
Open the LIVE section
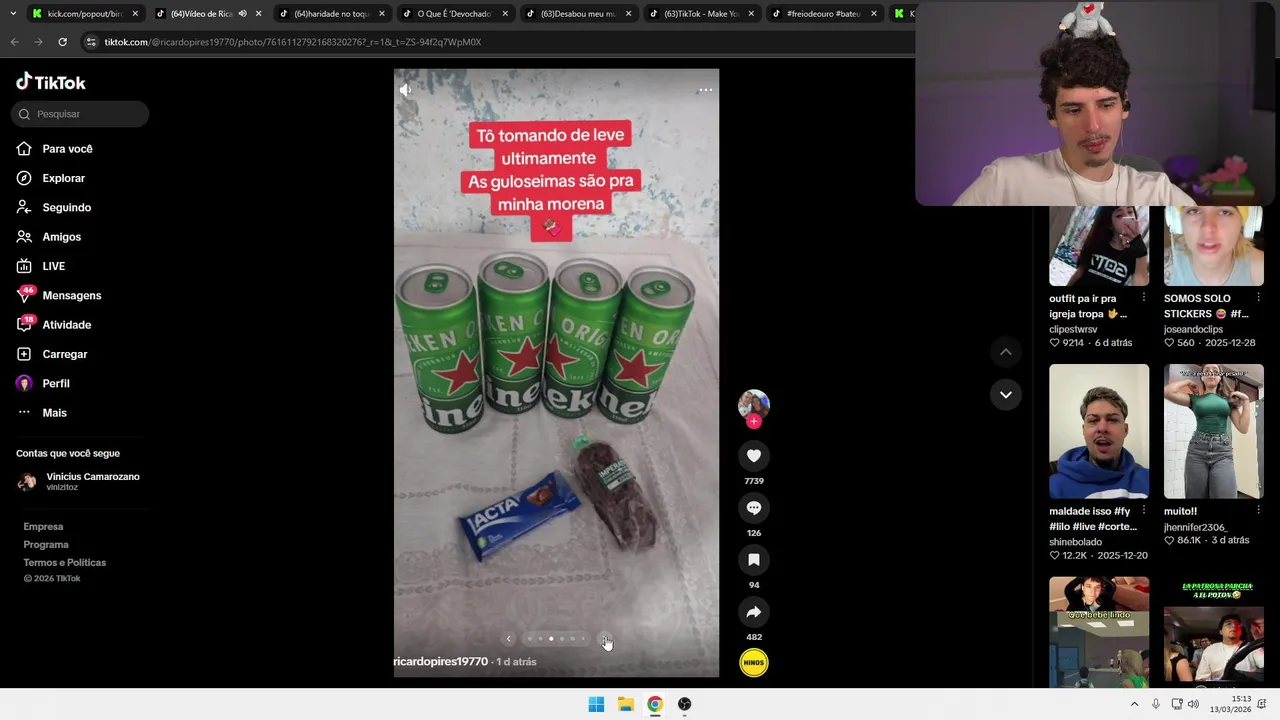(x=53, y=266)
